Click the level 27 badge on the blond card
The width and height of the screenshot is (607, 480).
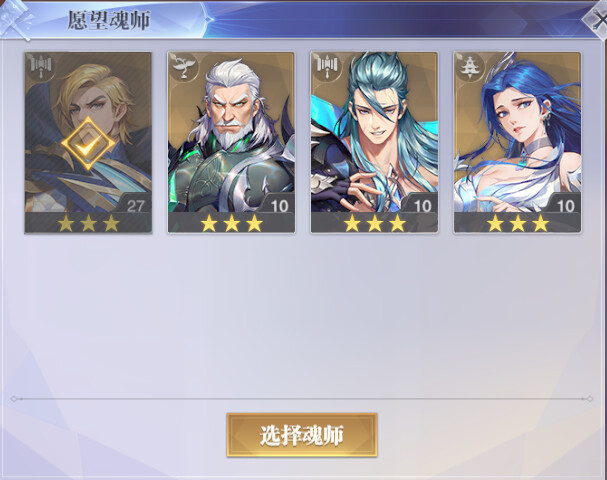pyautogui.click(x=135, y=205)
